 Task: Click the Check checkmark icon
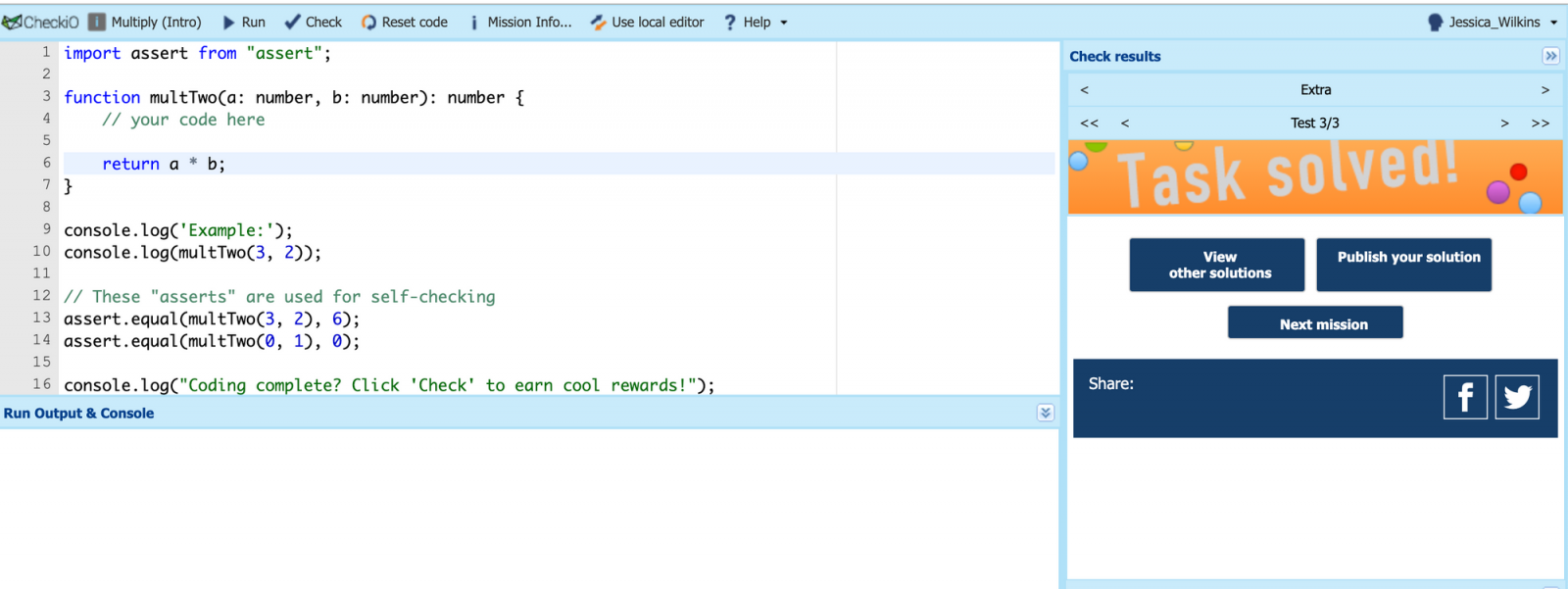(292, 22)
